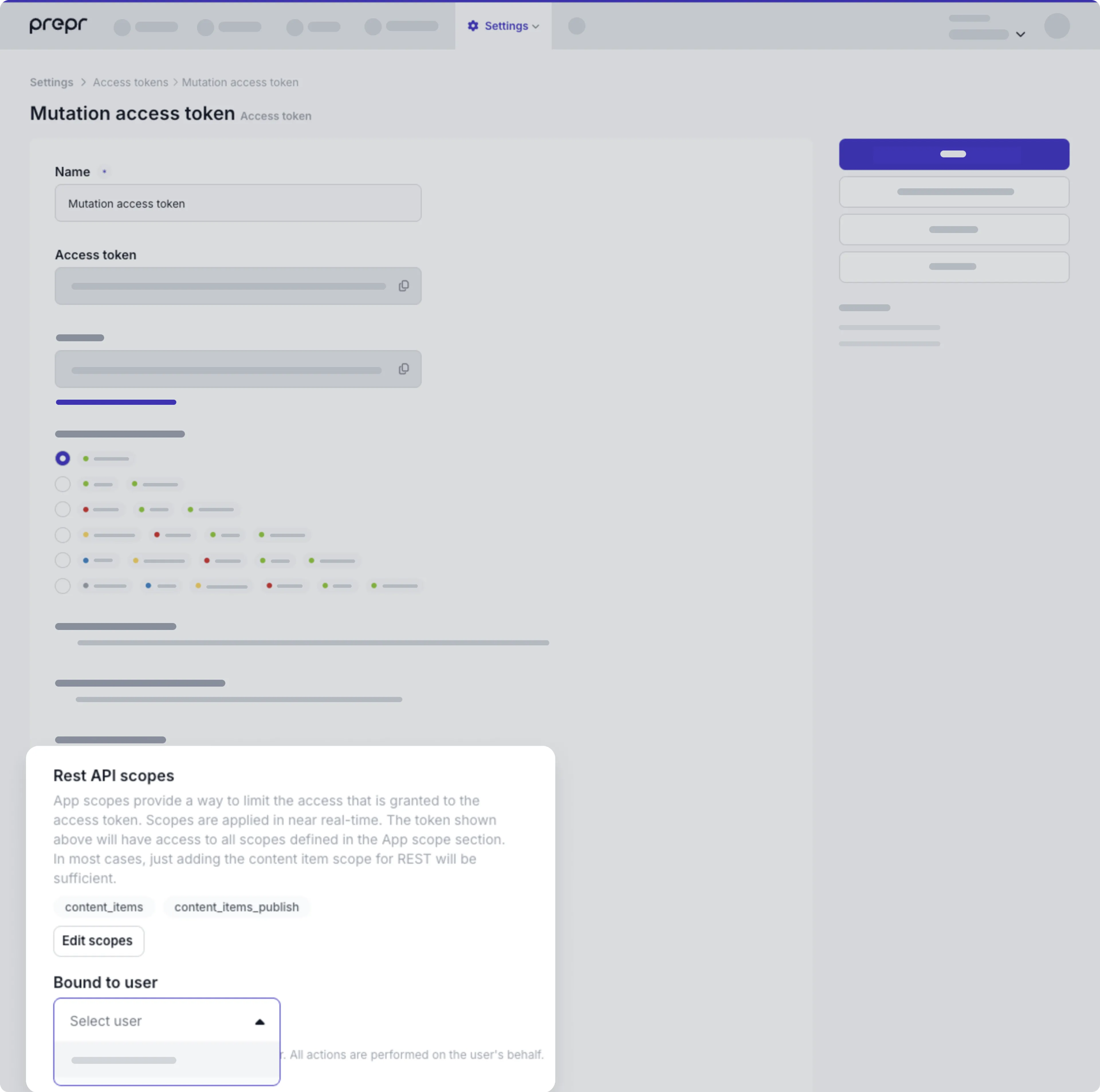Select the radio option with six tags
The height and width of the screenshot is (1092, 1100).
[63, 585]
